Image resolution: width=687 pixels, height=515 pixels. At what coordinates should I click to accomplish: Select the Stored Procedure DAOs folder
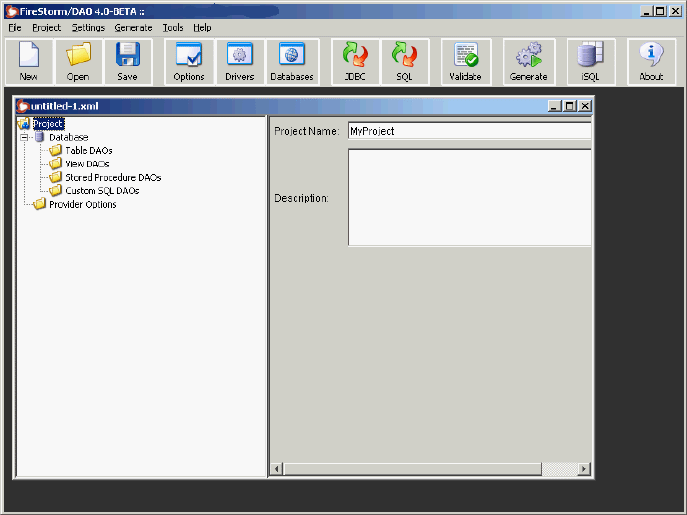[113, 178]
